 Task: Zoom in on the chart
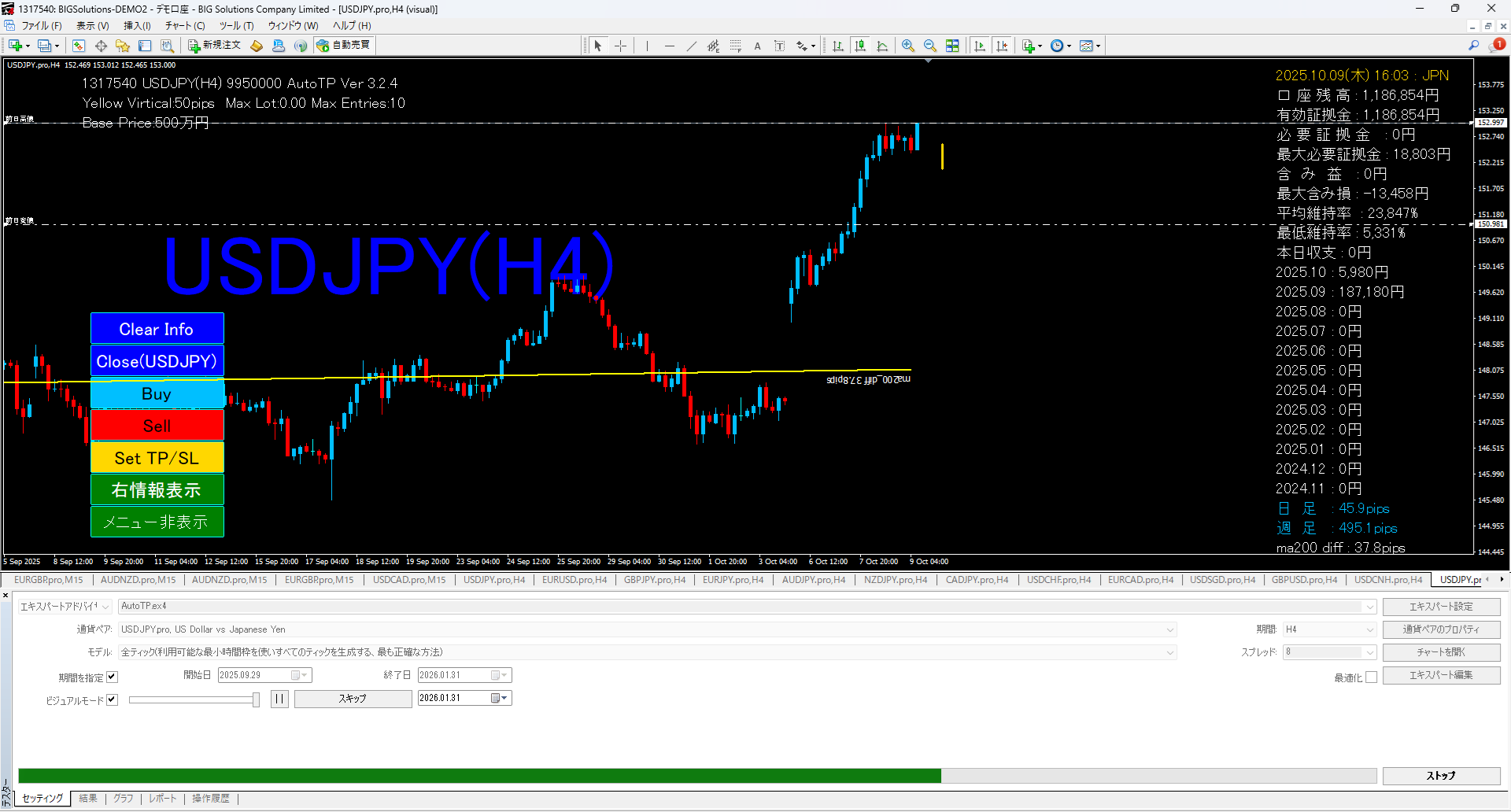pos(908,46)
